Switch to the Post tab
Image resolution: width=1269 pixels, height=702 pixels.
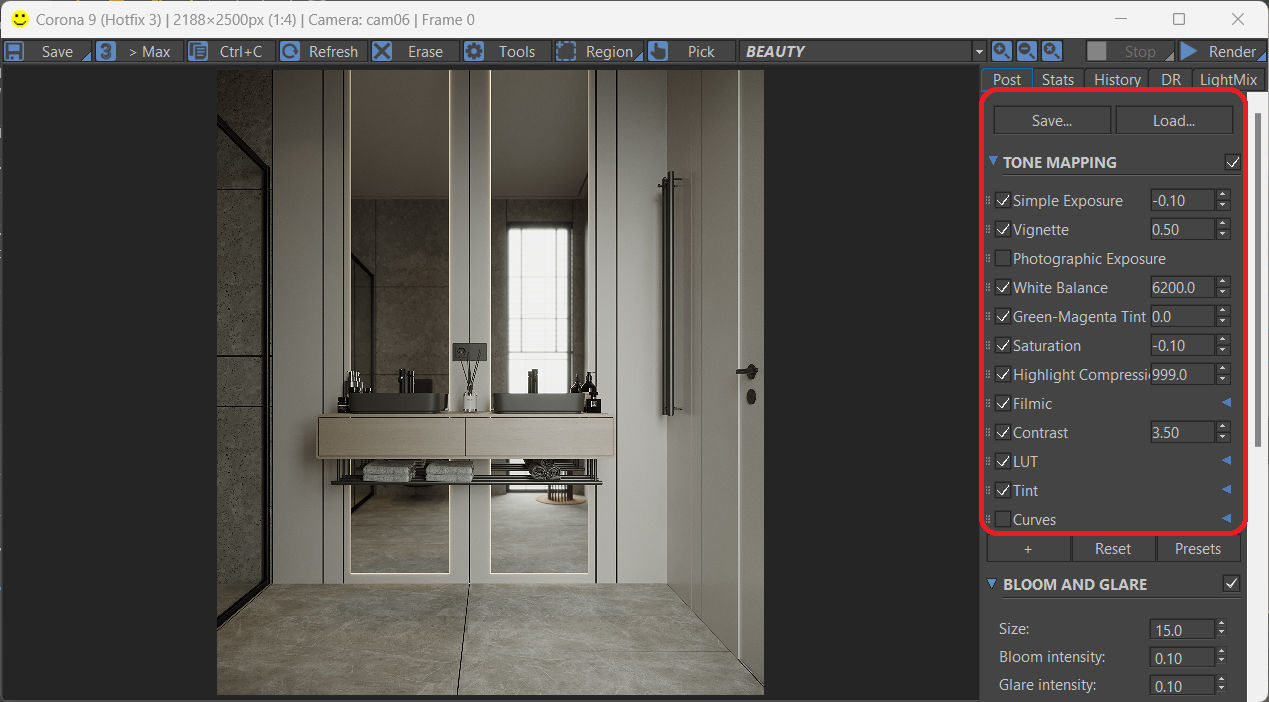pyautogui.click(x=1007, y=79)
